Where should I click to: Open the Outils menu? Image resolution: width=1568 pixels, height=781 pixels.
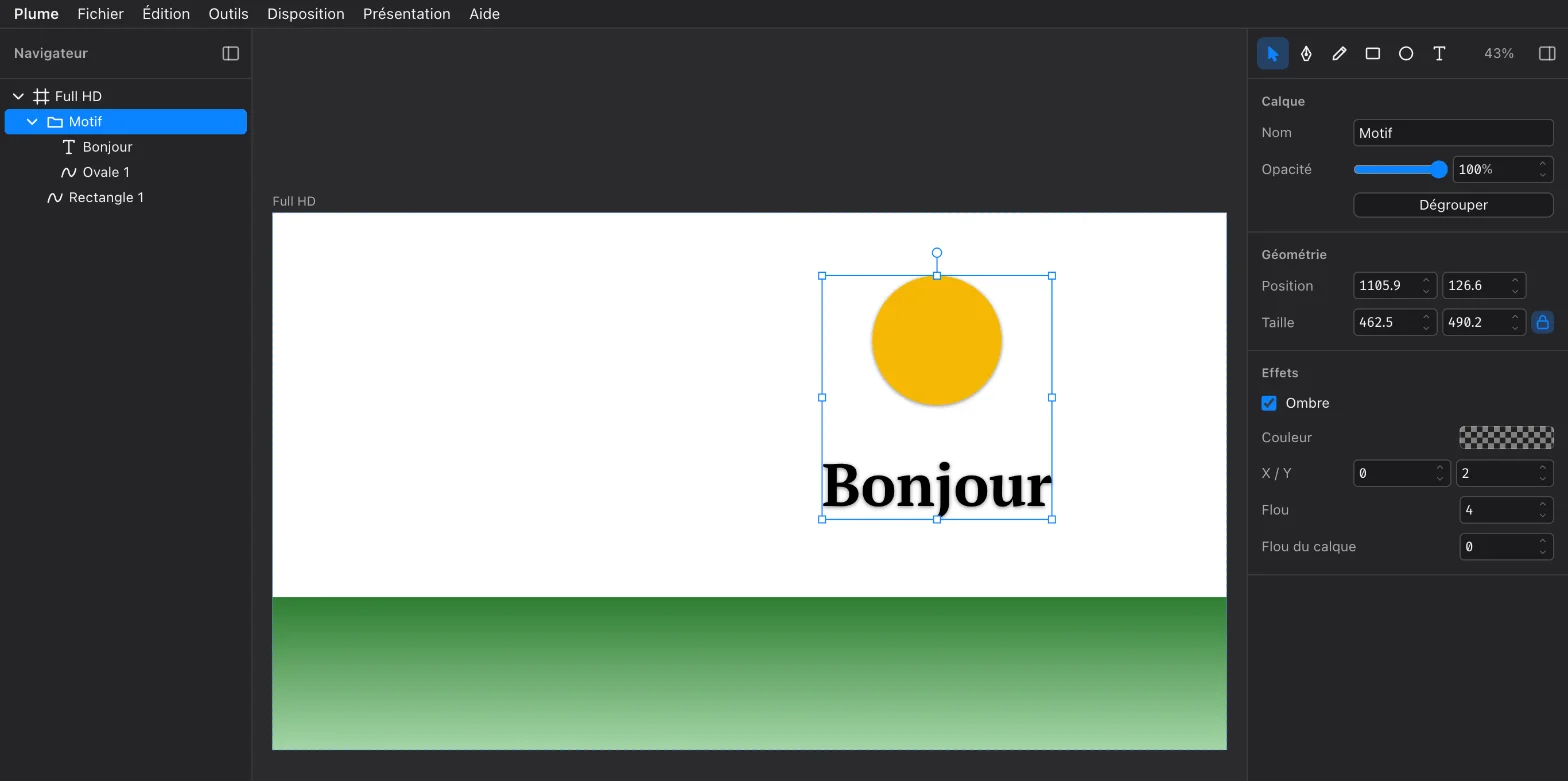pyautogui.click(x=229, y=14)
